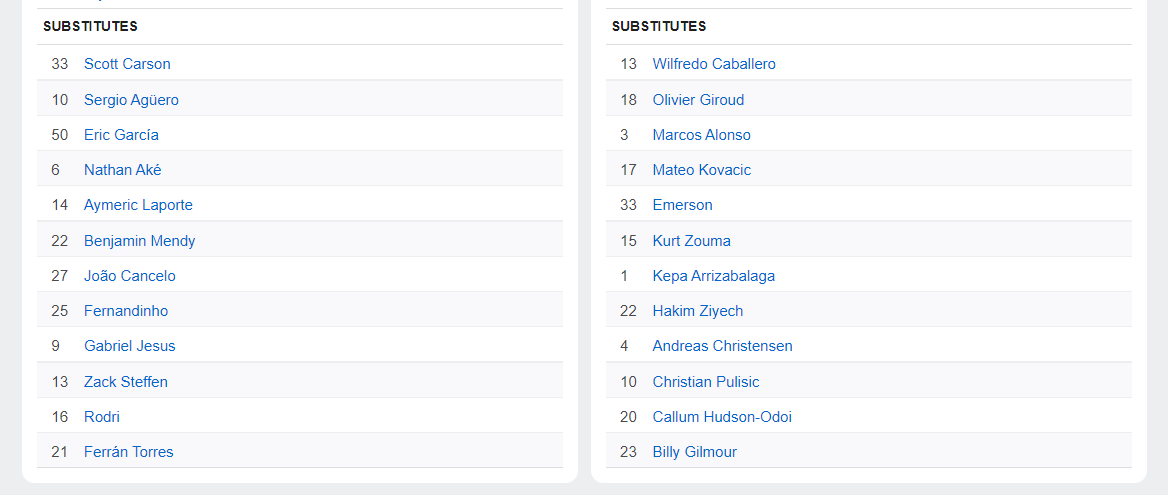Select Zack Steffen in the substitutes list
Image resolution: width=1168 pixels, height=495 pixels.
126,382
